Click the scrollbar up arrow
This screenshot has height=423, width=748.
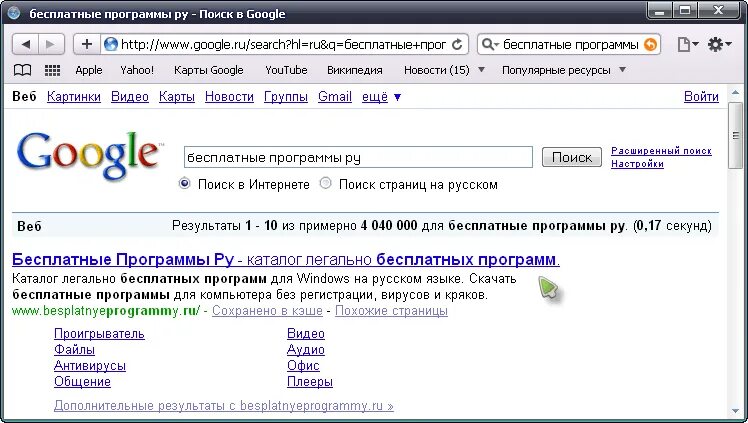[735, 92]
